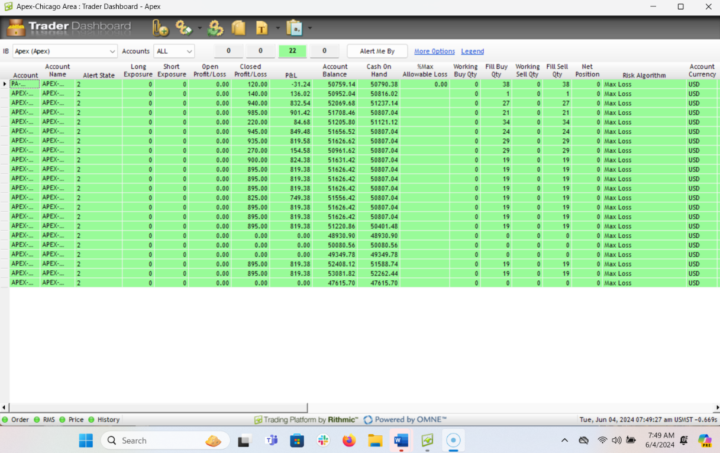Open the Windows Start menu
The height and width of the screenshot is (453, 720).
(x=86, y=441)
